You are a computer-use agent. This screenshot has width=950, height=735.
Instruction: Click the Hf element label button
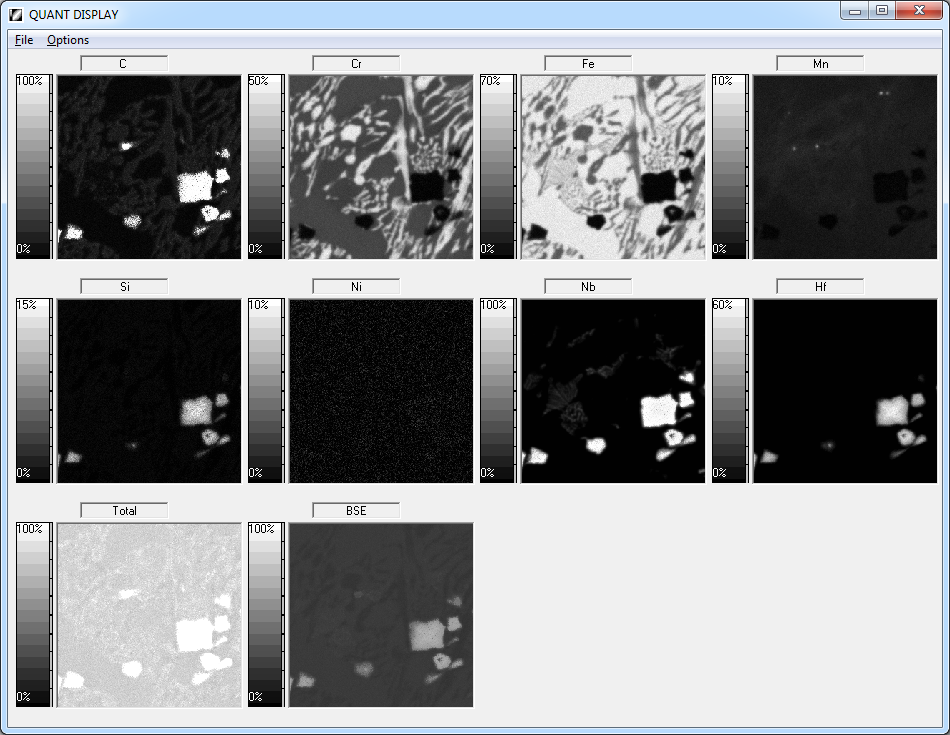(820, 287)
